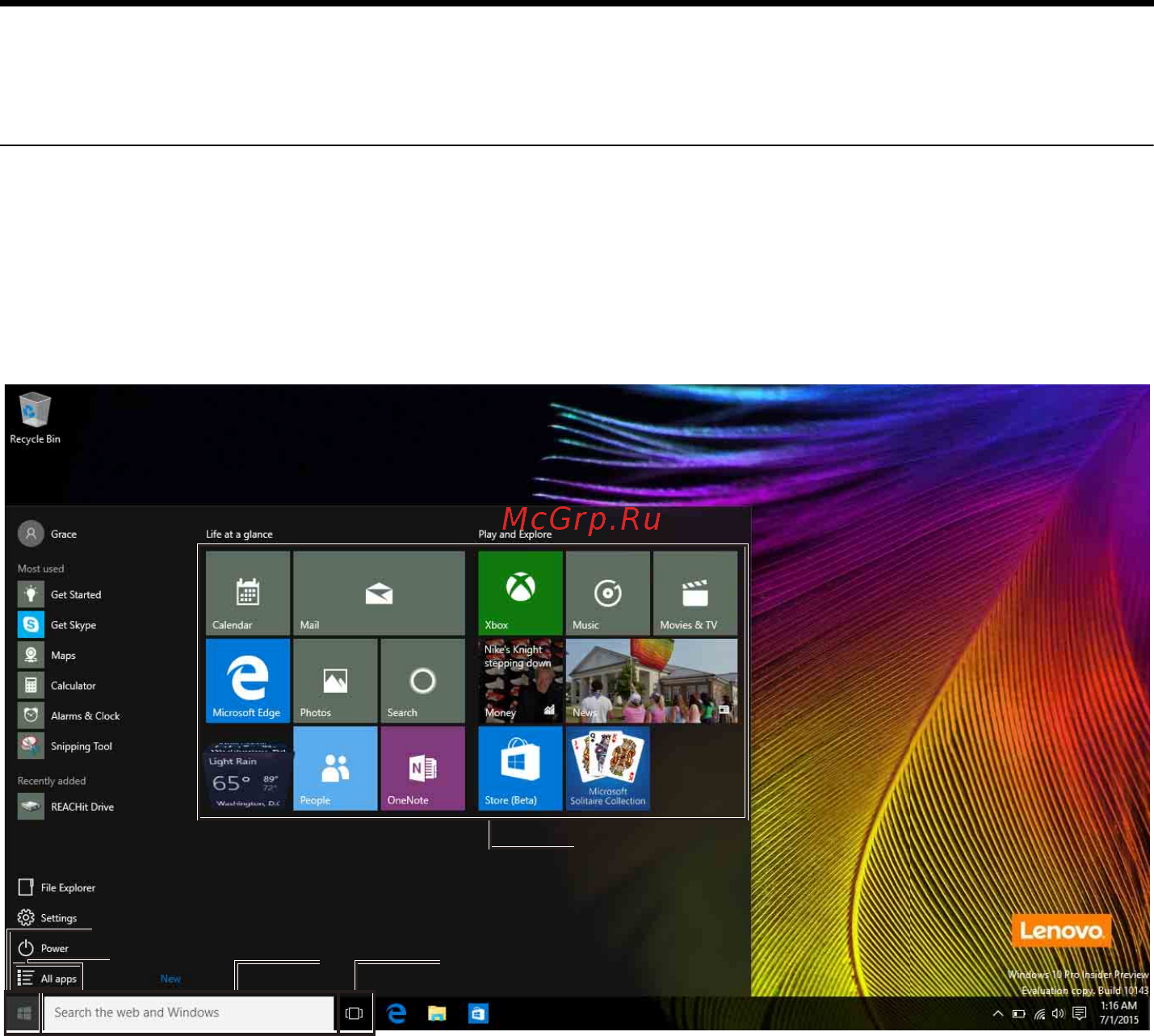Open Get Skype from Most used
Image resolution: width=1154 pixels, height=1036 pixels.
pos(57,625)
